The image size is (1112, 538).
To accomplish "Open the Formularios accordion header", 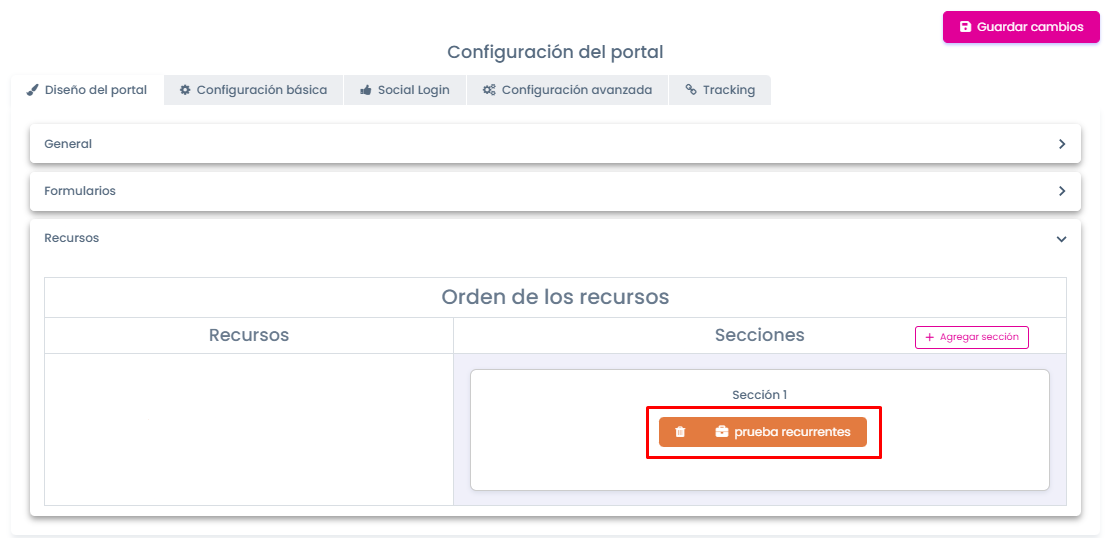I will [555, 191].
